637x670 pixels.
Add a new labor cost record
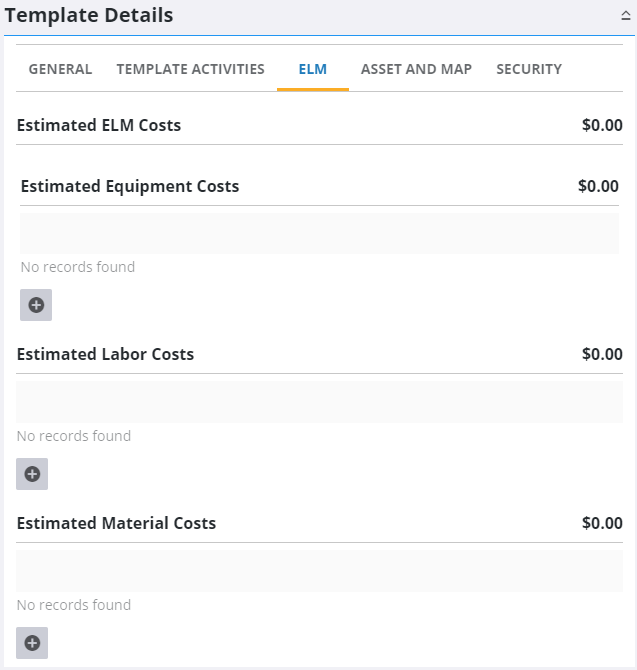point(32,474)
